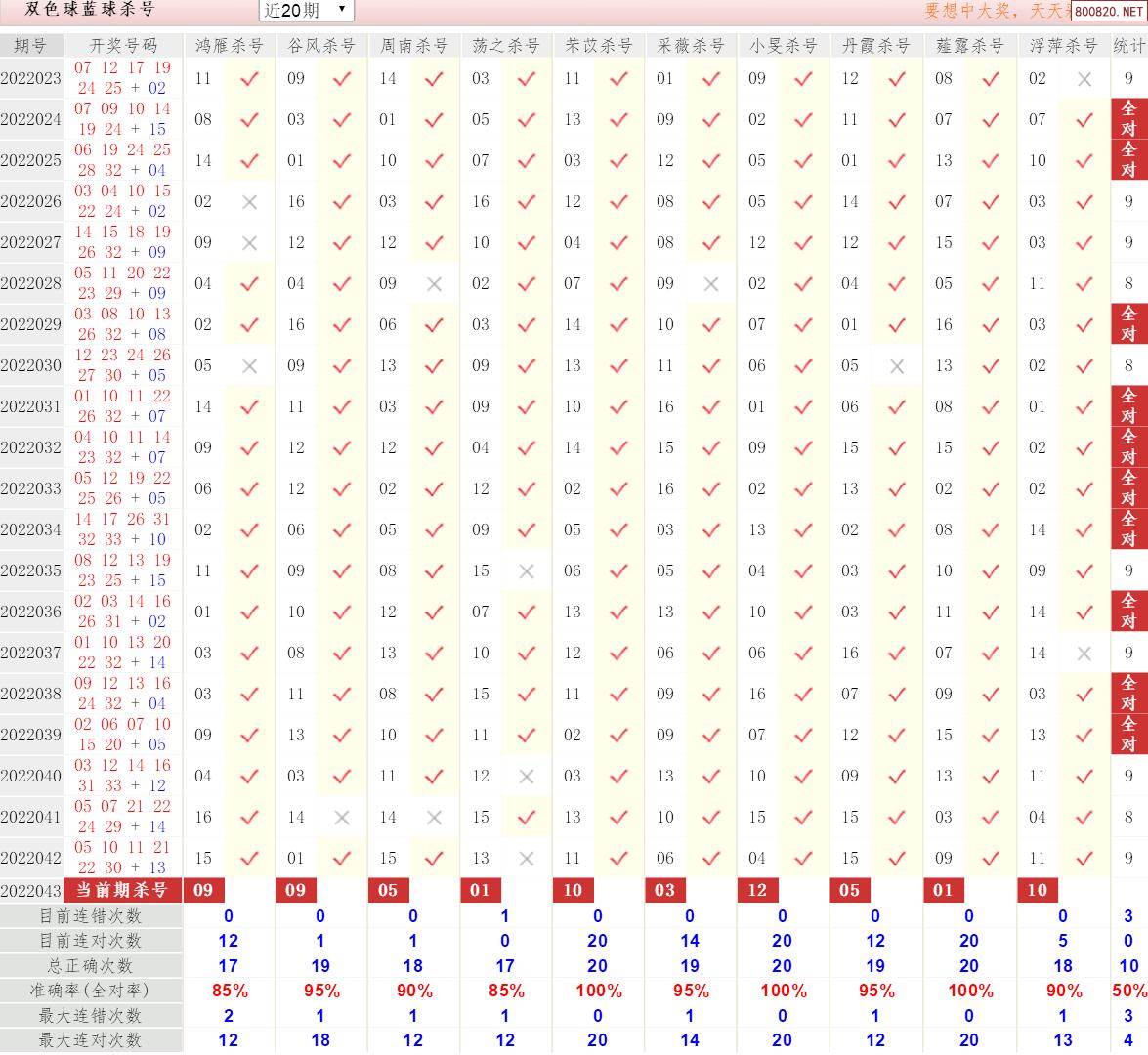
Task: Click the 鸿雁杀号 column header
Action: coord(230,45)
